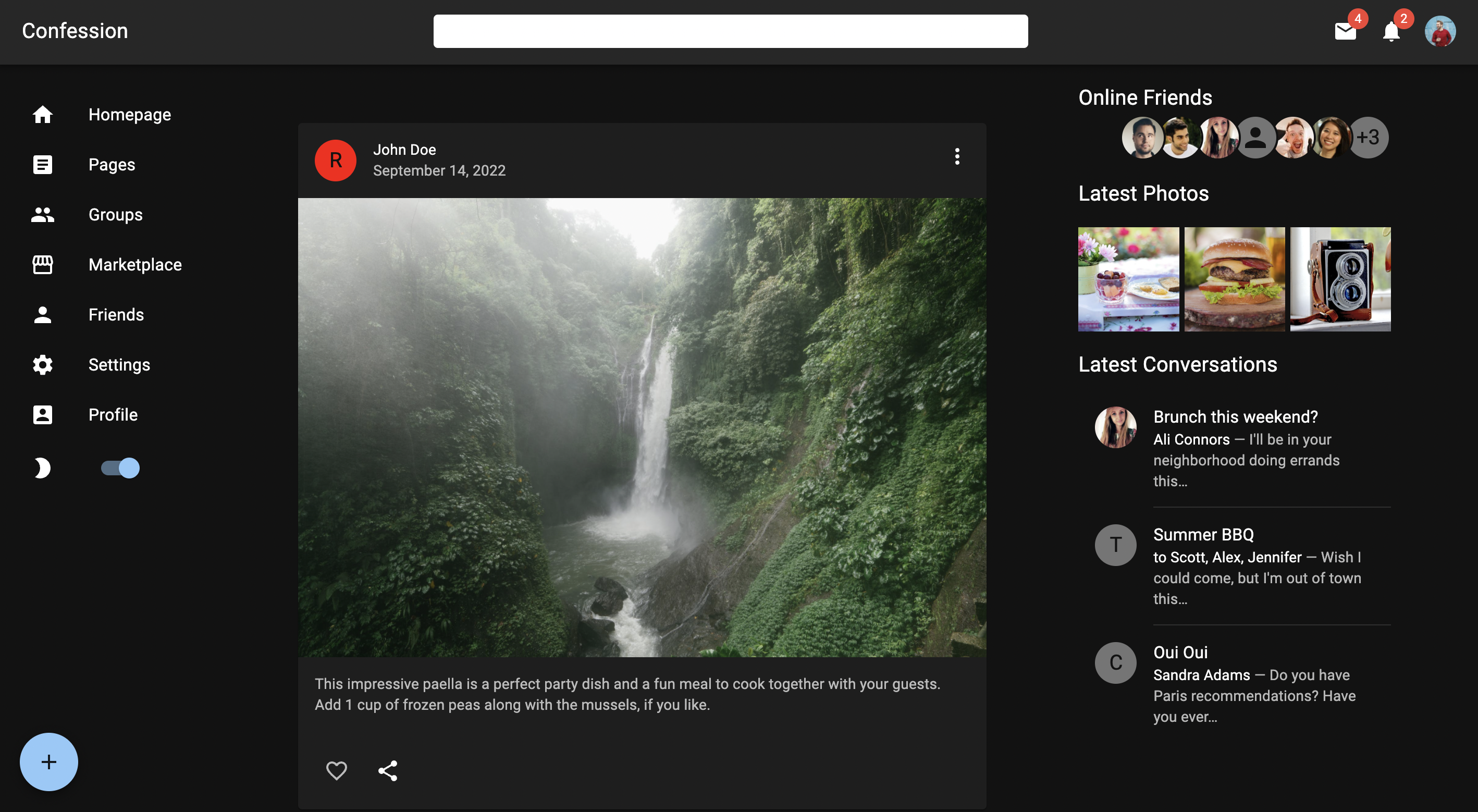This screenshot has height=812, width=1478.
Task: Toggle the dark mode switch
Action: click(x=120, y=468)
